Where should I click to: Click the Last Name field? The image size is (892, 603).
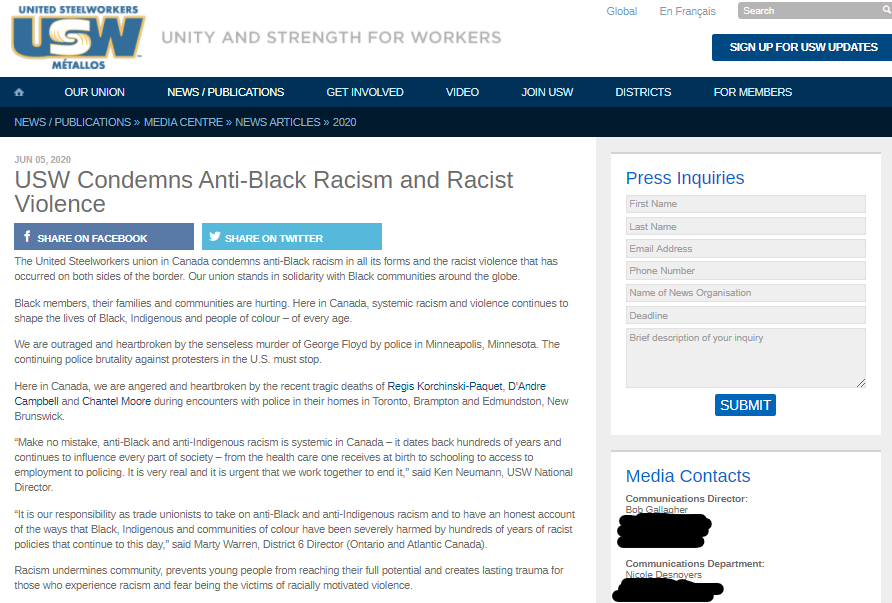(746, 226)
